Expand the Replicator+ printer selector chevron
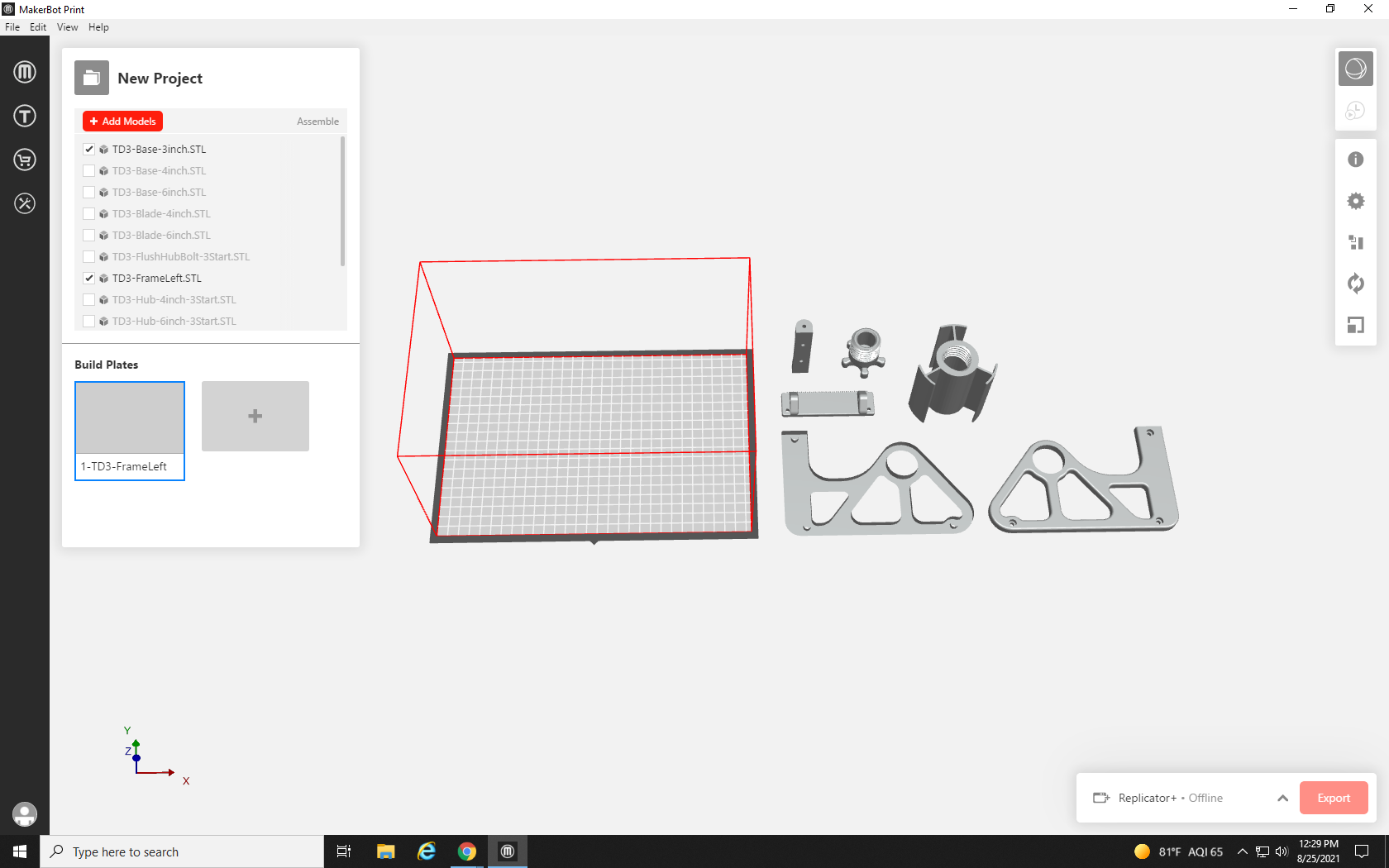 1282,798
